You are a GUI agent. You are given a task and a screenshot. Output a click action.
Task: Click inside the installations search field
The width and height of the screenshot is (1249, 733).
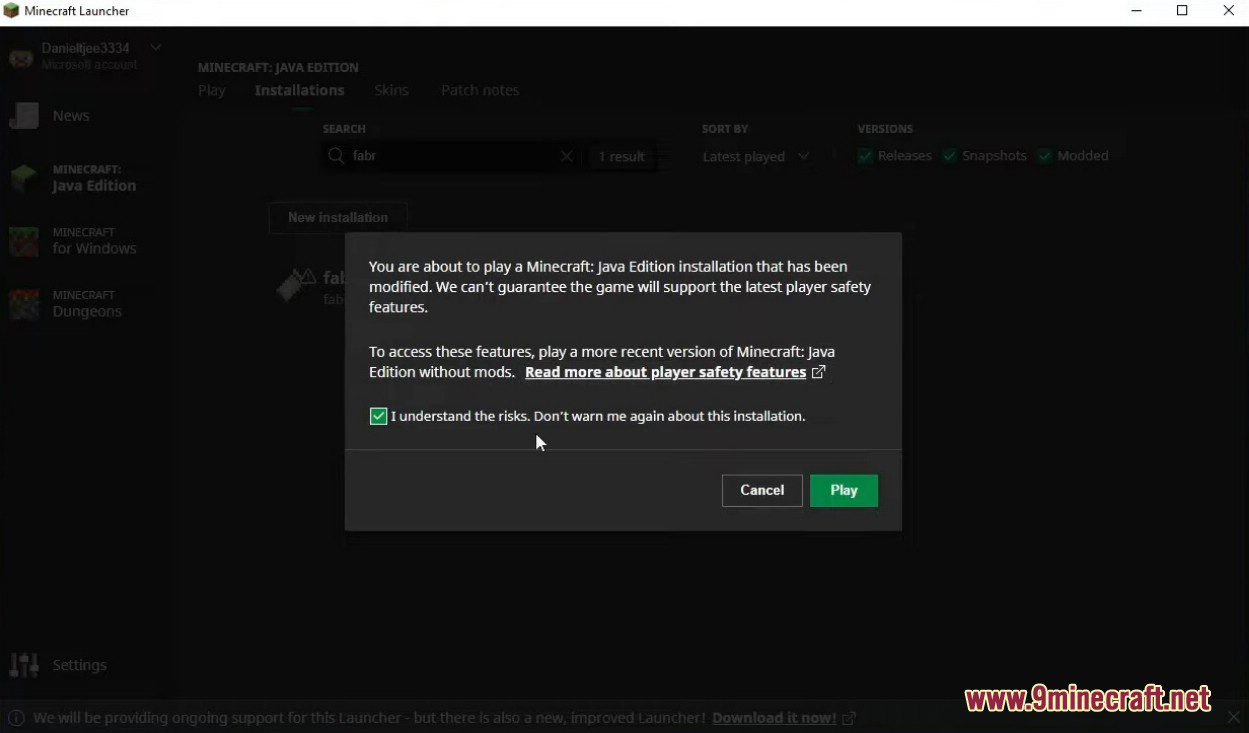451,156
